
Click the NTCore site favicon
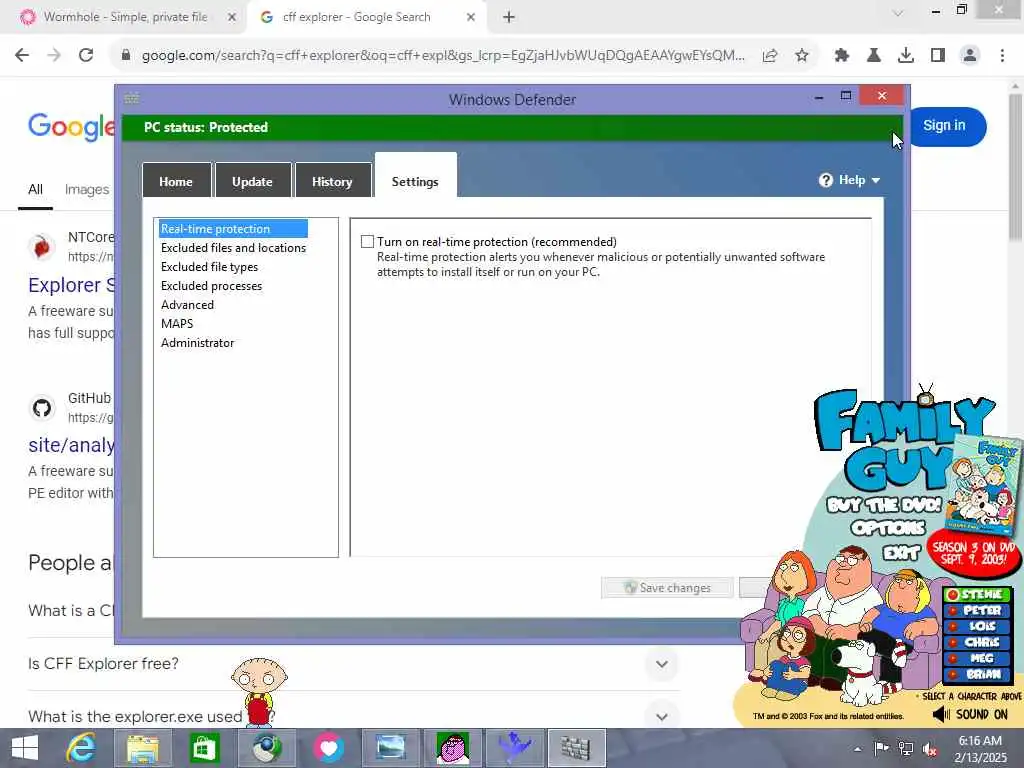point(42,248)
